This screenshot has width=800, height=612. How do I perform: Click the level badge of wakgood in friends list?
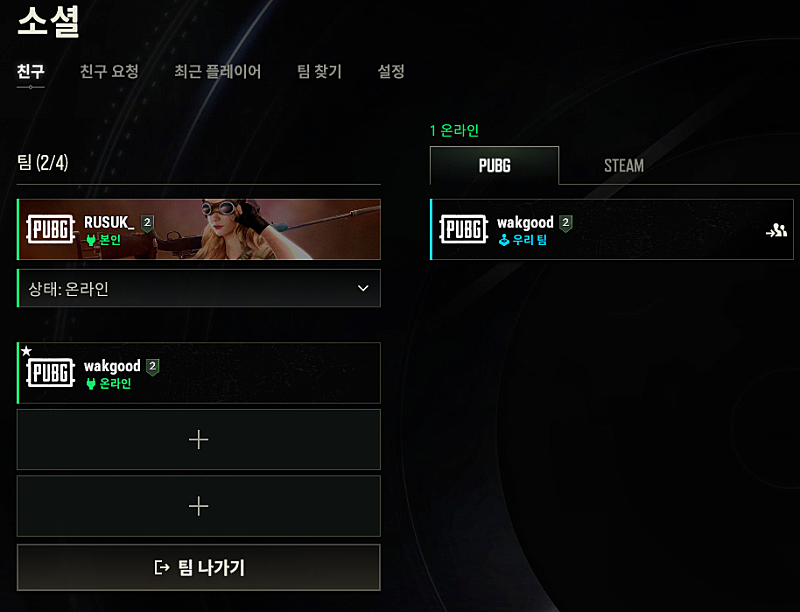(x=566, y=223)
